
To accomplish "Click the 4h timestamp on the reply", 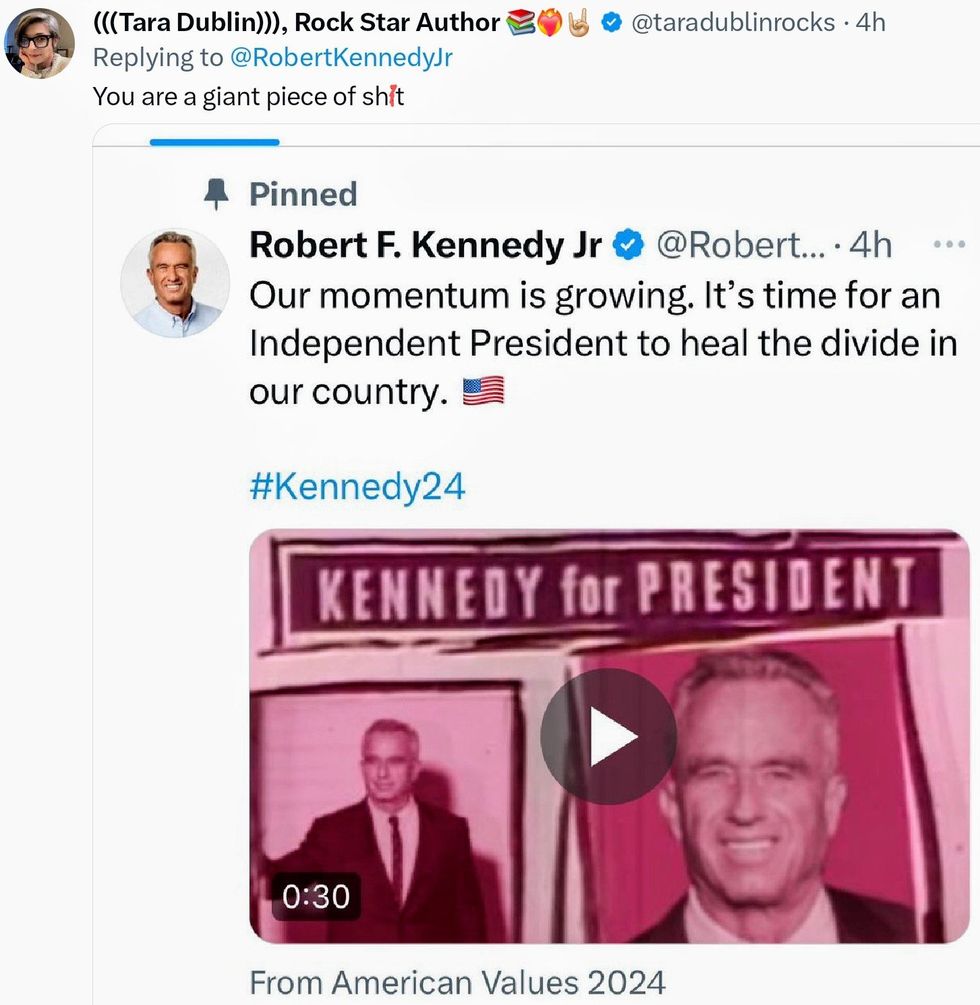I will click(x=871, y=23).
